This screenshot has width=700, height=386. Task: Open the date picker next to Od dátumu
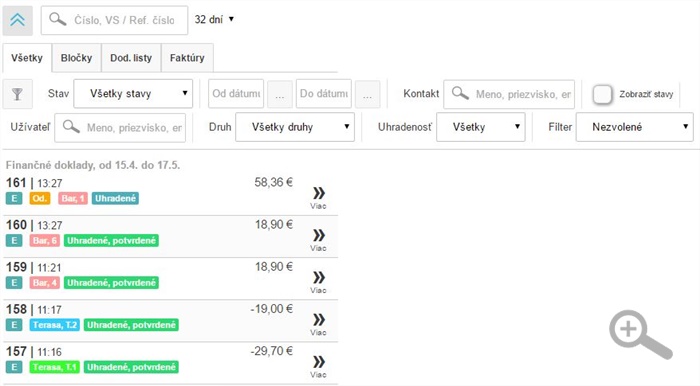(x=280, y=94)
